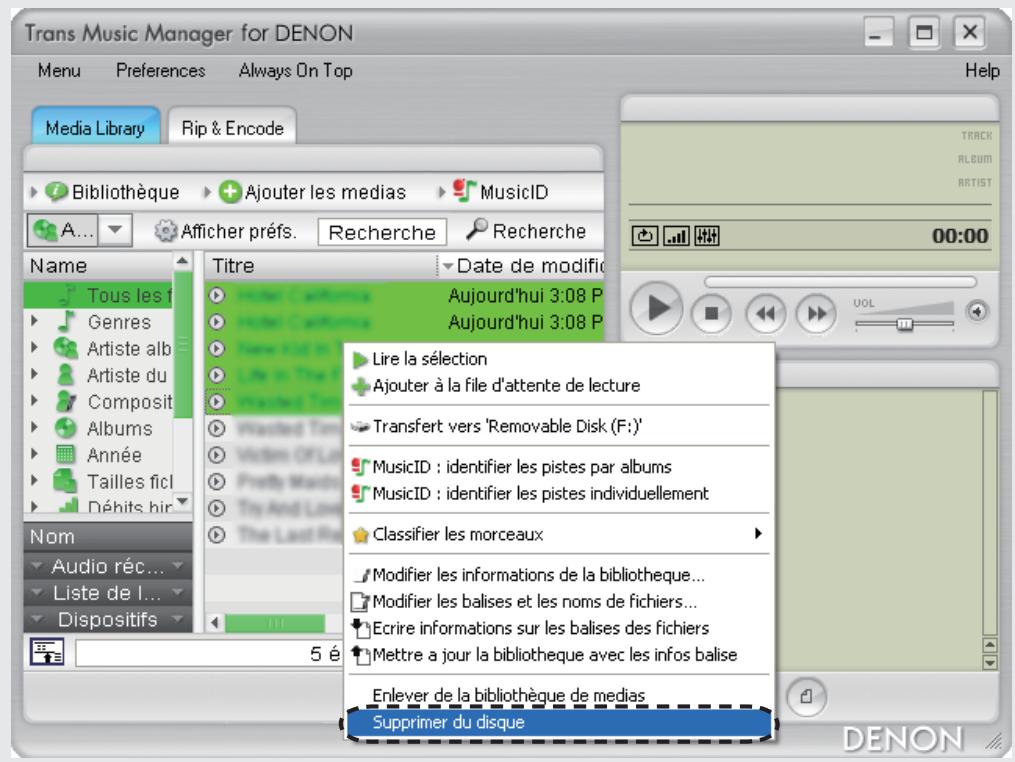Adjust the VOL volume slider
This screenshot has width=1015, height=762.
(904, 323)
